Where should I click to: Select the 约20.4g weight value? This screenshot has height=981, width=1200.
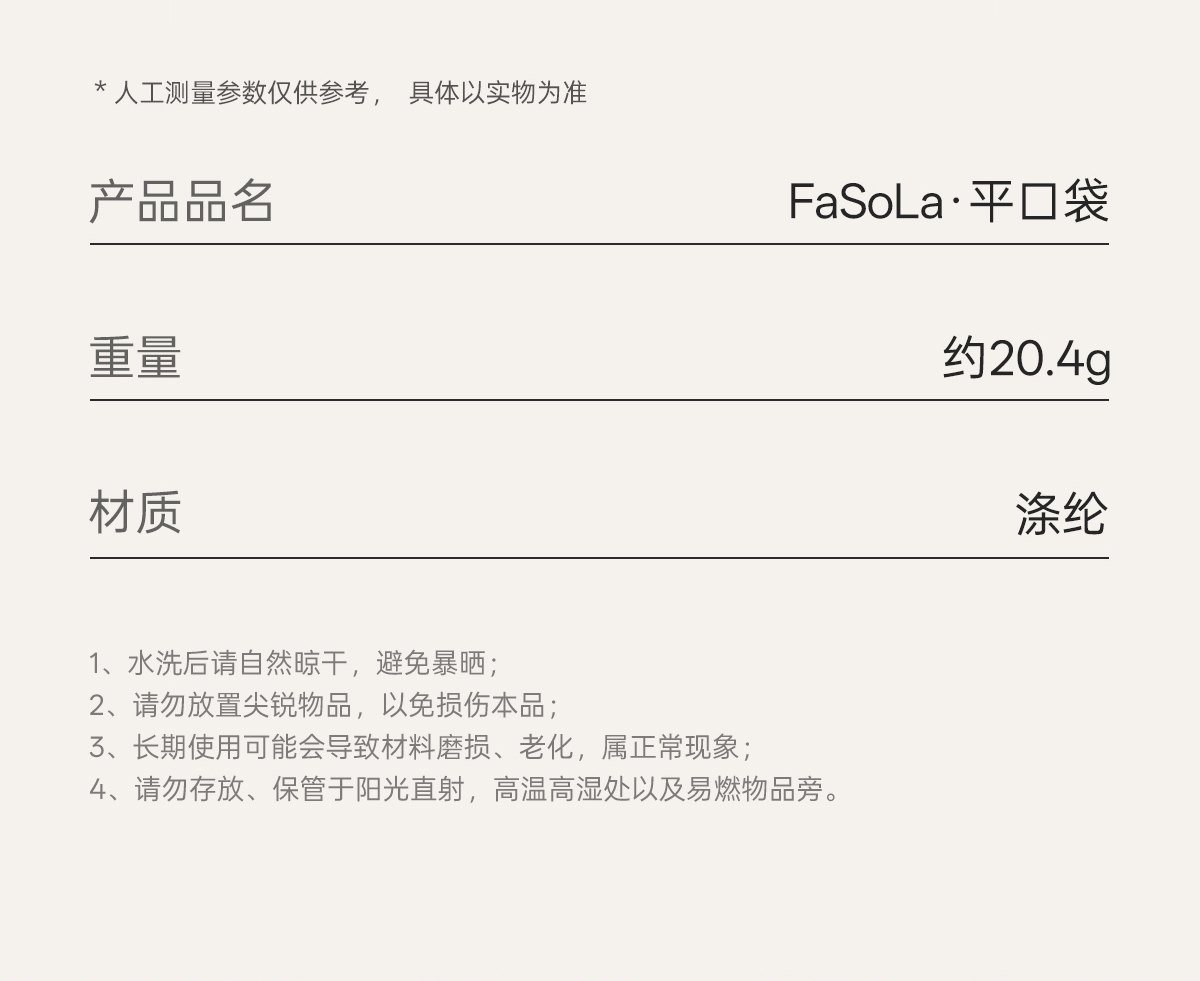pyautogui.click(x=1026, y=359)
